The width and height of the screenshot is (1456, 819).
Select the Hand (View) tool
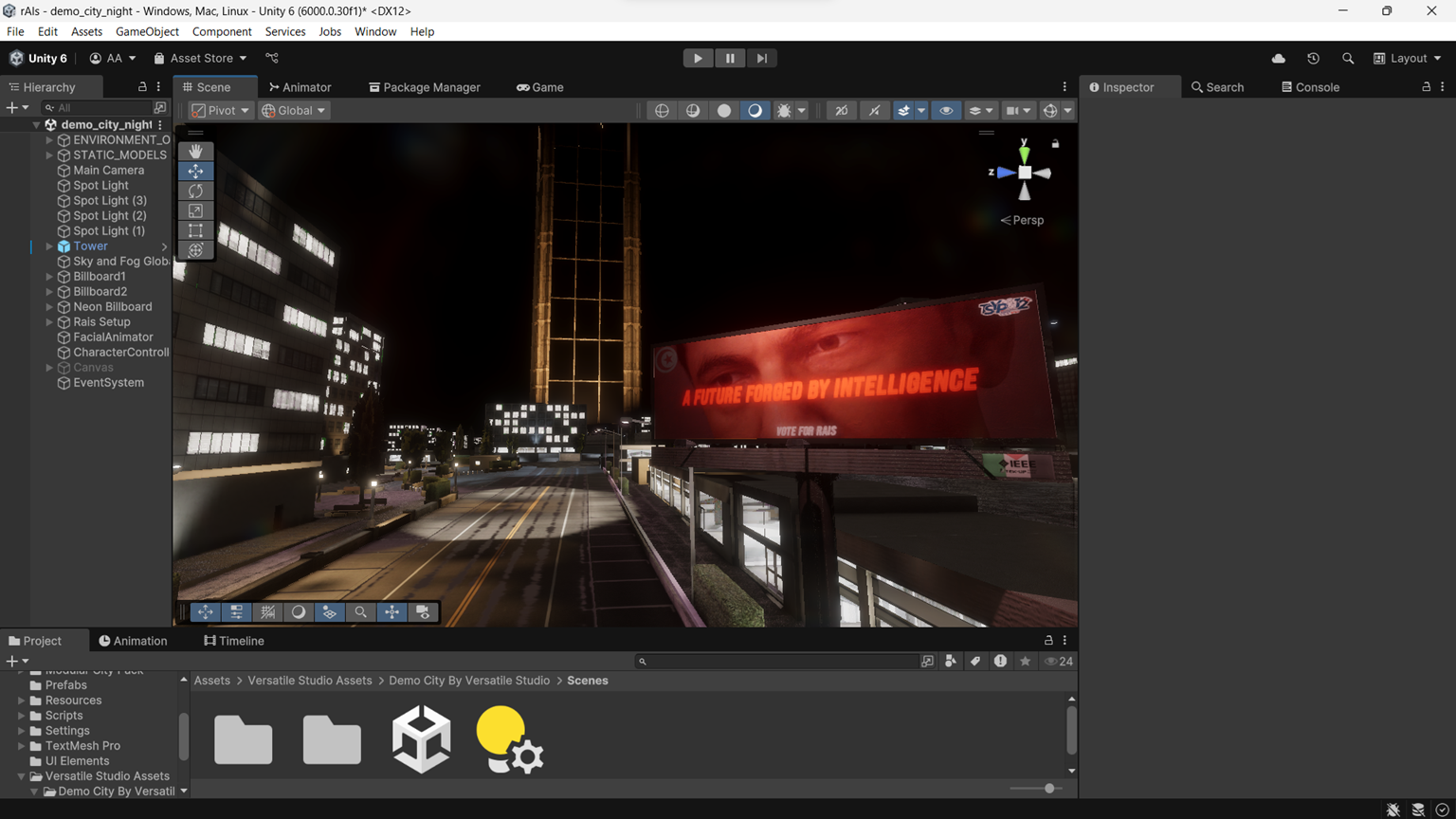(x=195, y=151)
